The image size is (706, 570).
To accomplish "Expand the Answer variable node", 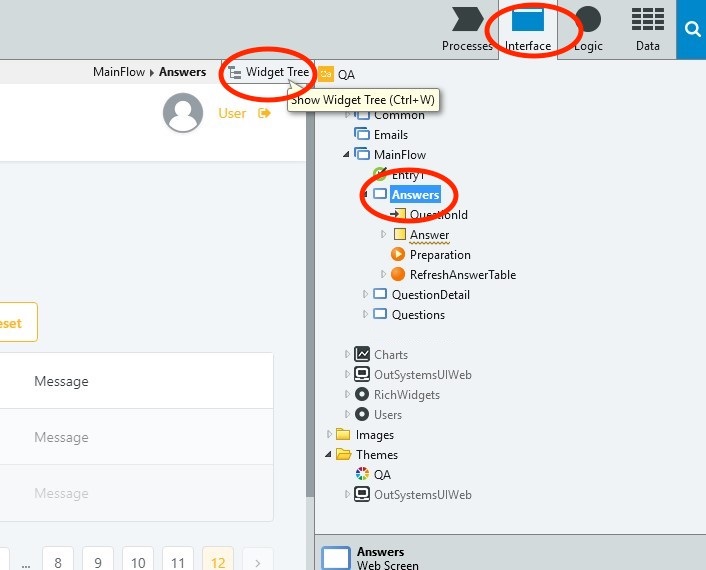I will point(383,234).
